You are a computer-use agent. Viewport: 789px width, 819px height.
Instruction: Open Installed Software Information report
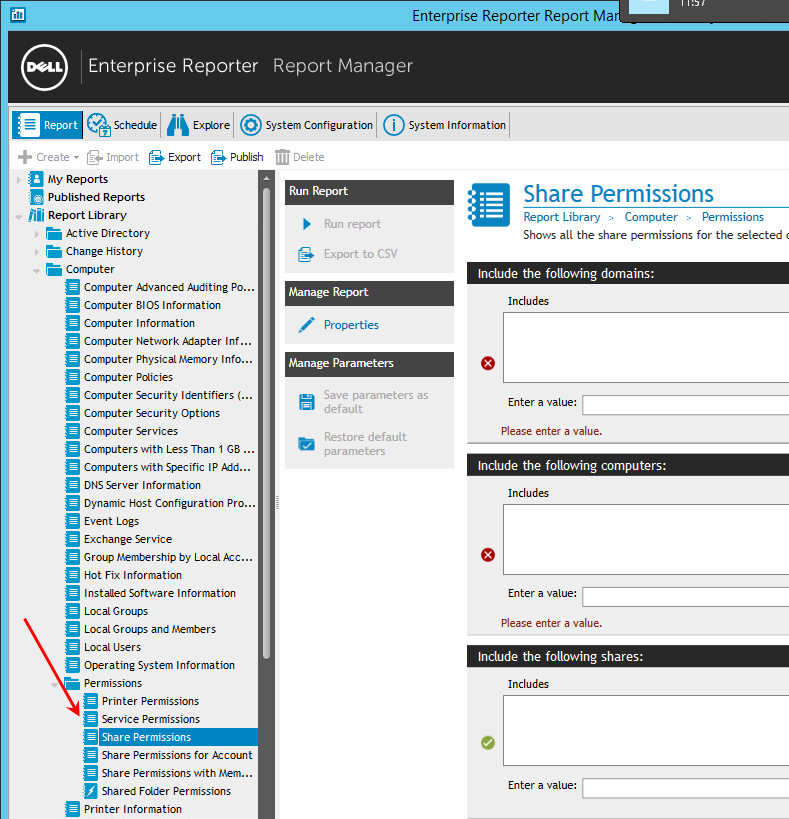(159, 593)
